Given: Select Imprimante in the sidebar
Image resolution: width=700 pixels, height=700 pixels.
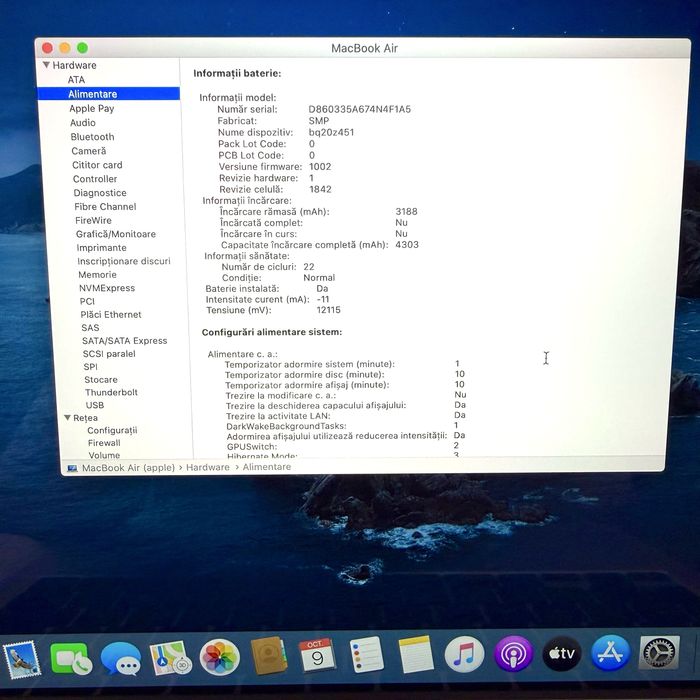Looking at the screenshot, I should 101,248.
